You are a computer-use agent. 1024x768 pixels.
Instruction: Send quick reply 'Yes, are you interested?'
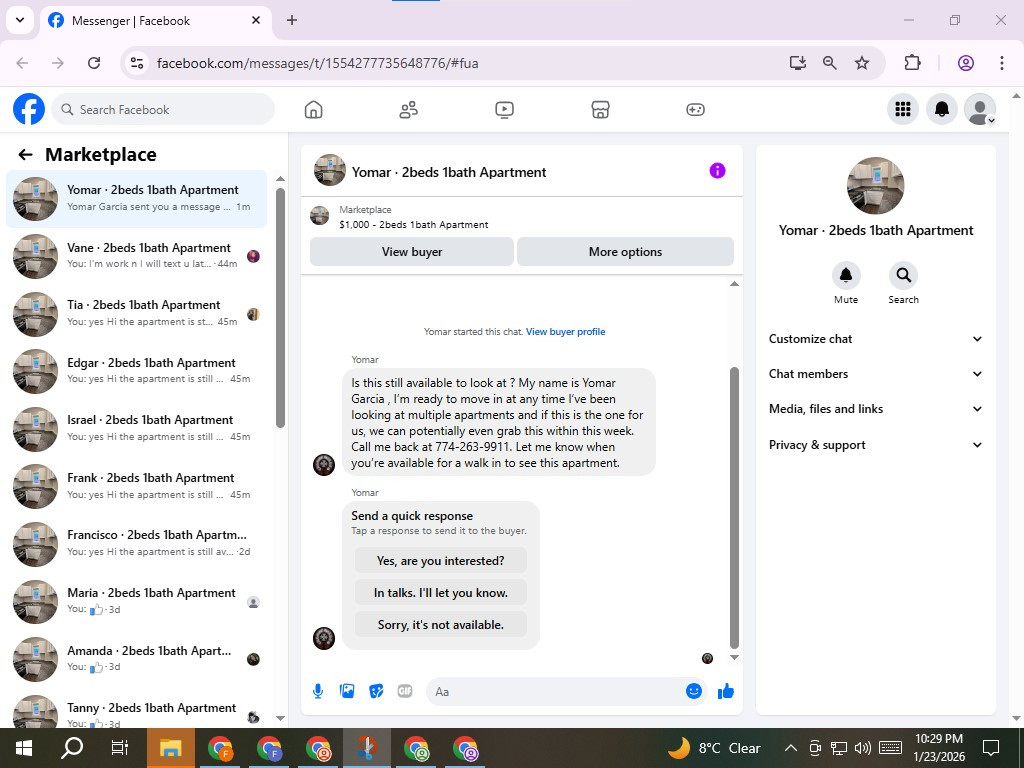441,561
